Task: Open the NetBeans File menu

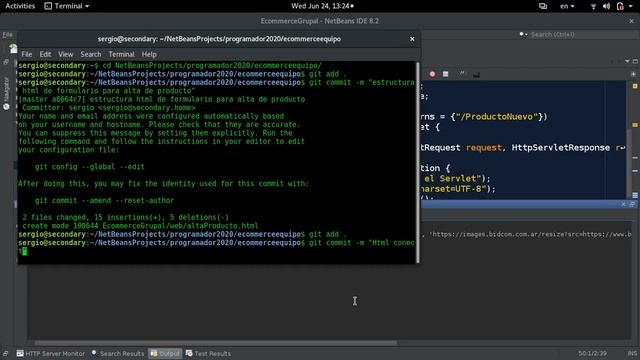Action: coord(7,35)
